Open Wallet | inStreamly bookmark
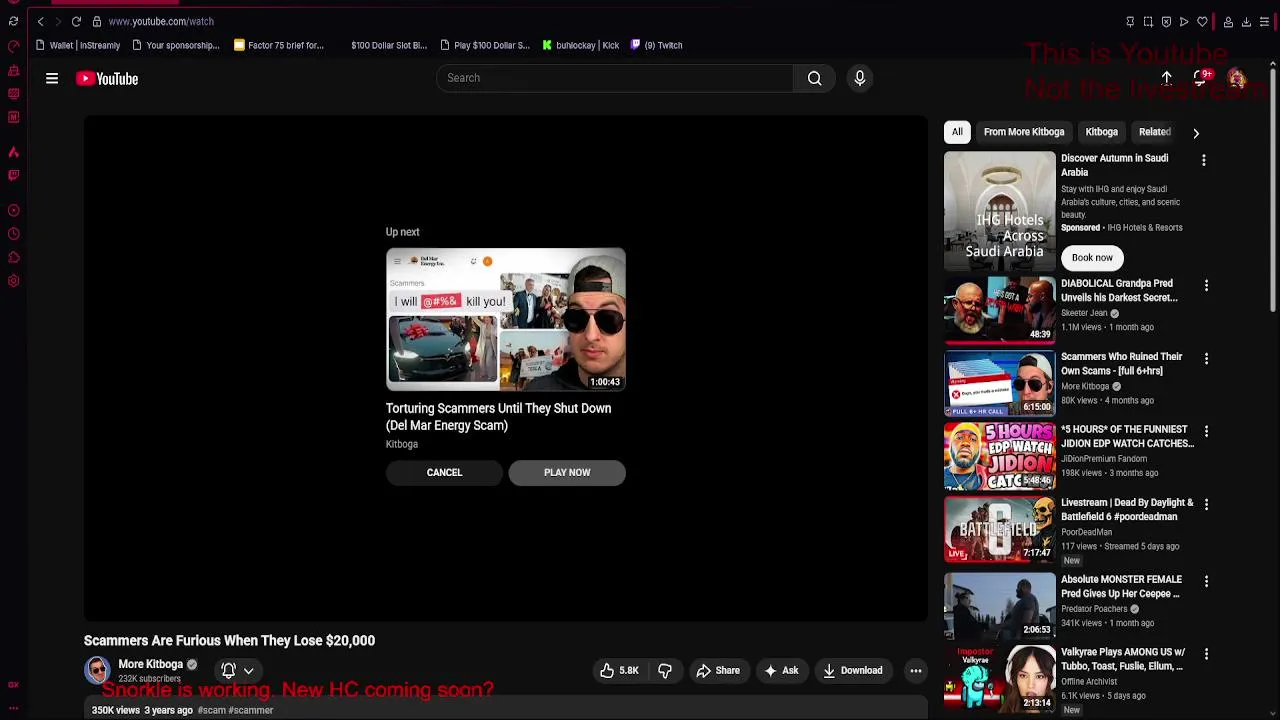 (x=77, y=45)
